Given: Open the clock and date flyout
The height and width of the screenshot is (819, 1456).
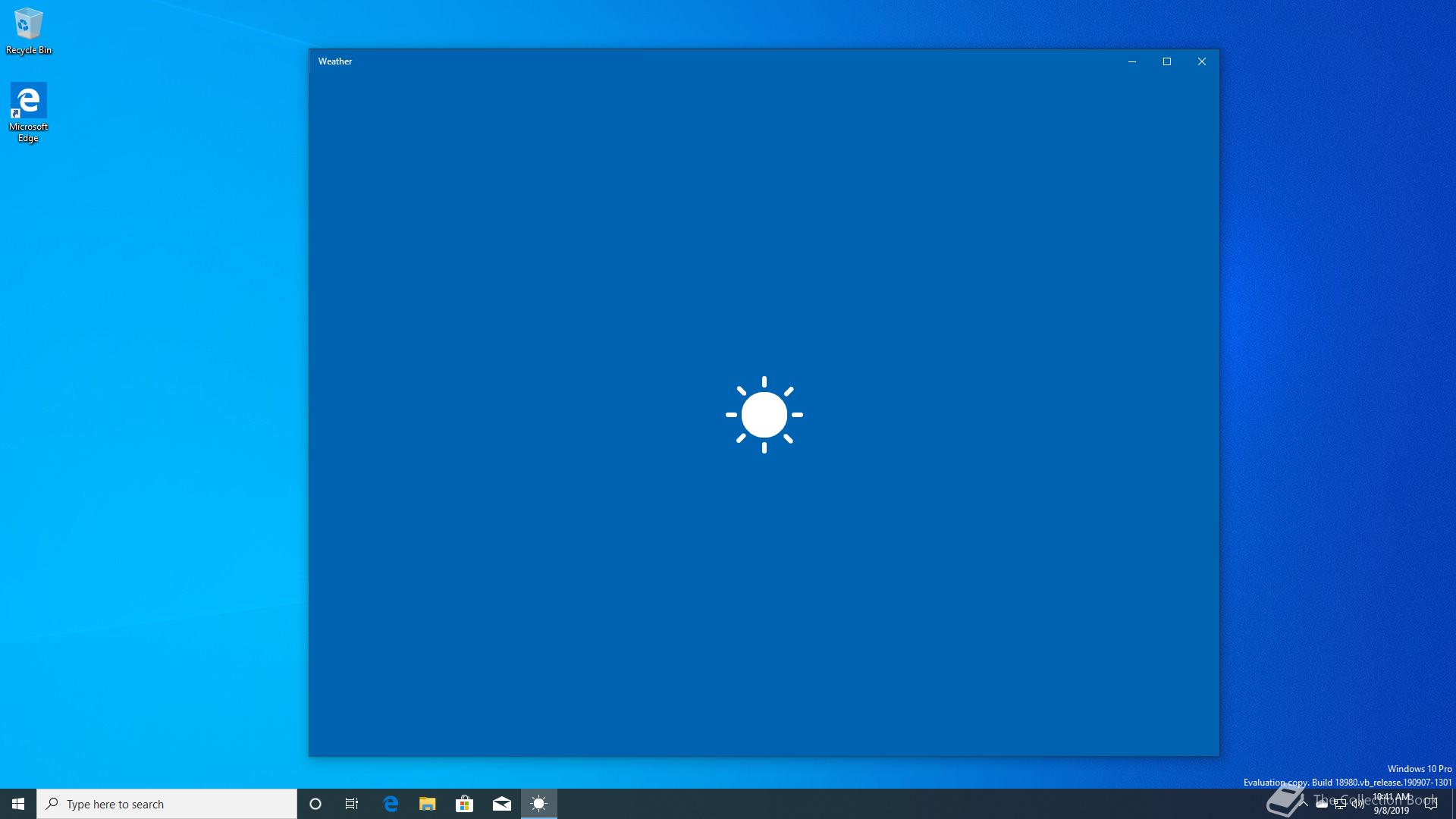Looking at the screenshot, I should pyautogui.click(x=1392, y=804).
